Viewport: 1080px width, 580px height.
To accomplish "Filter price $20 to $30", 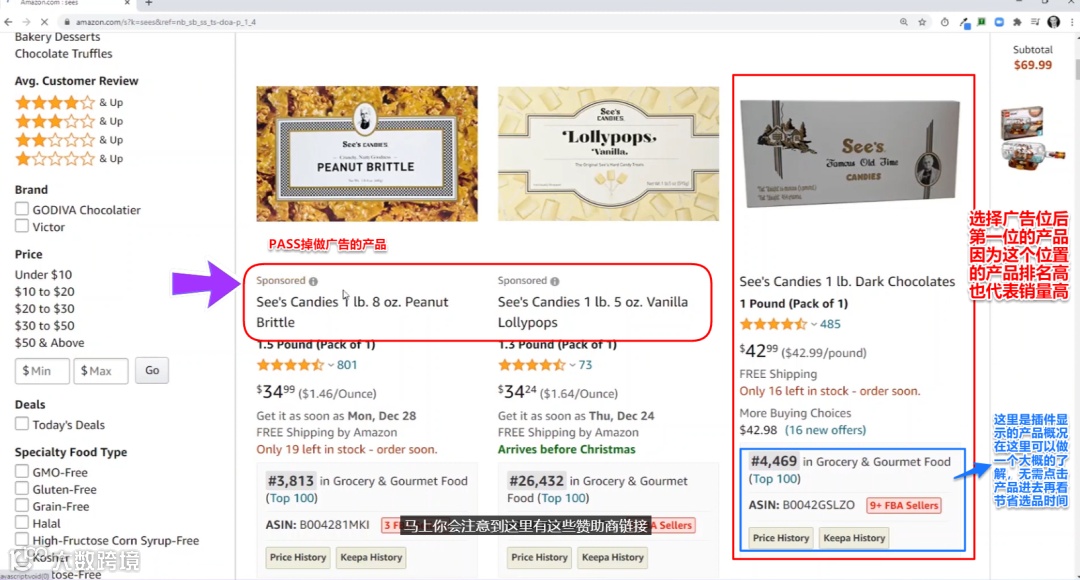I will pos(45,309).
